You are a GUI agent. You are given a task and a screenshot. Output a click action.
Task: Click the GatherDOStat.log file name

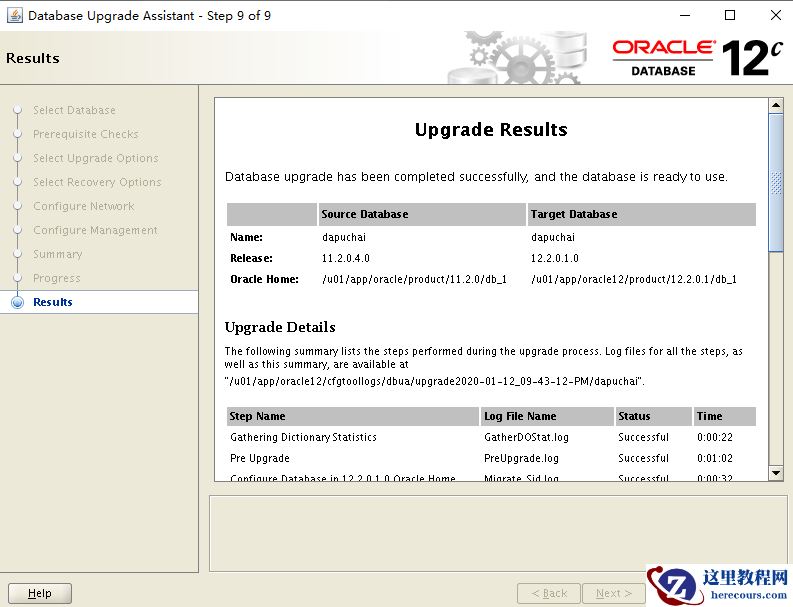coord(526,437)
